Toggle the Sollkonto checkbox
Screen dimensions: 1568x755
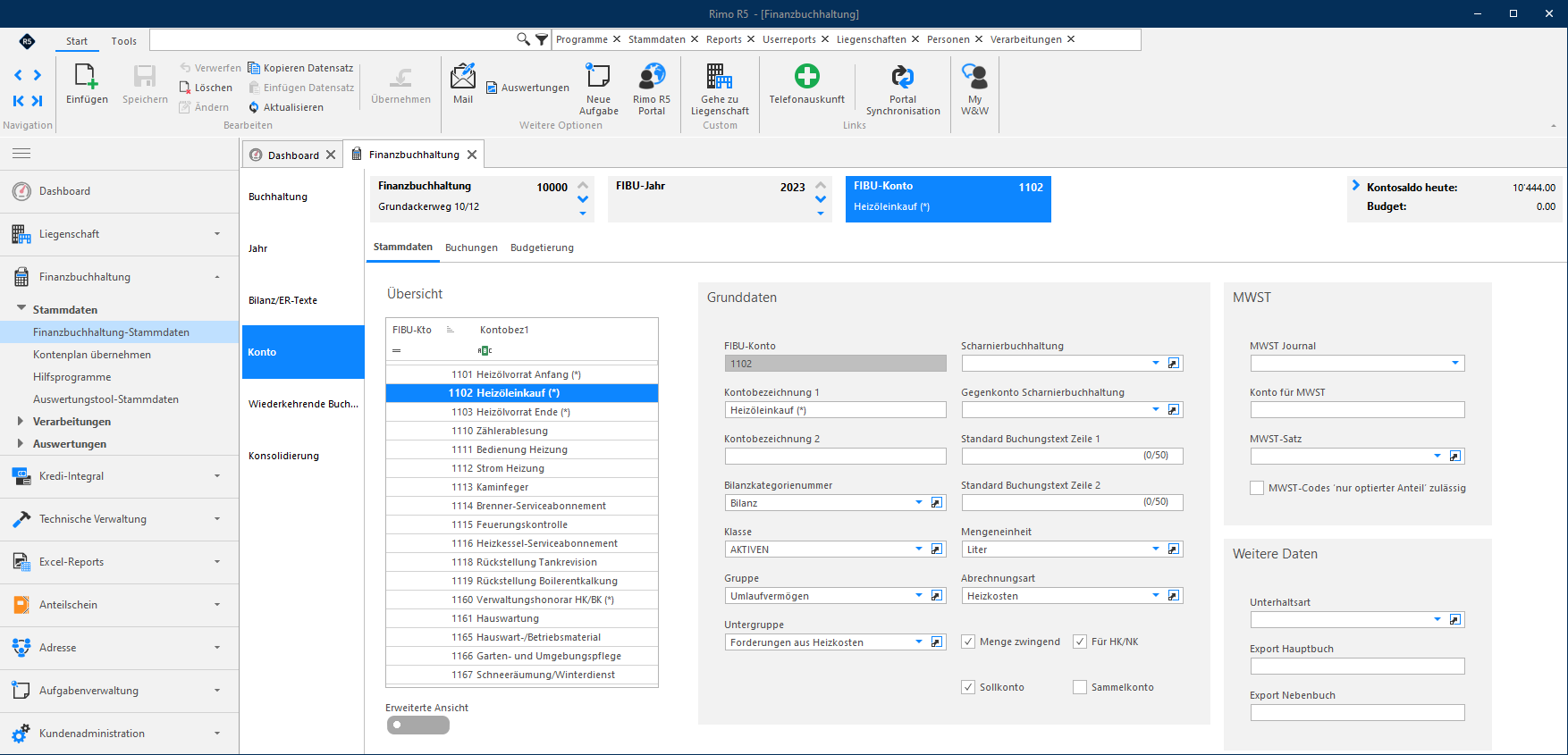pyautogui.click(x=968, y=687)
